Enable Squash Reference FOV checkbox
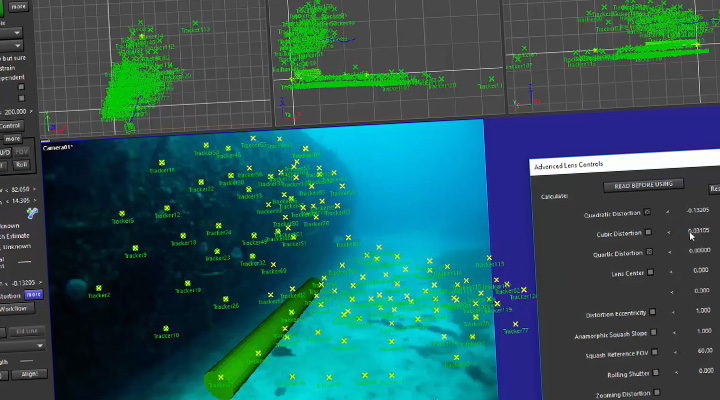 654,352
